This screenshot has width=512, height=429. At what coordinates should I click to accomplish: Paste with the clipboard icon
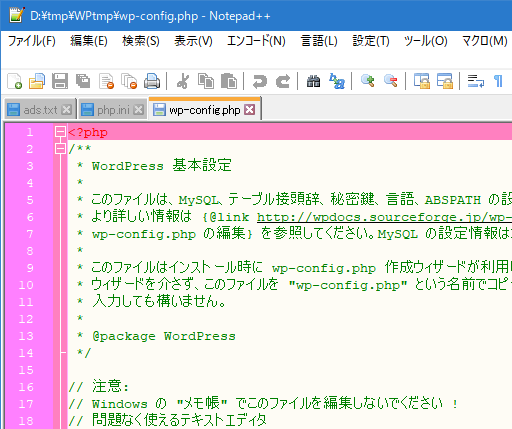tap(229, 81)
